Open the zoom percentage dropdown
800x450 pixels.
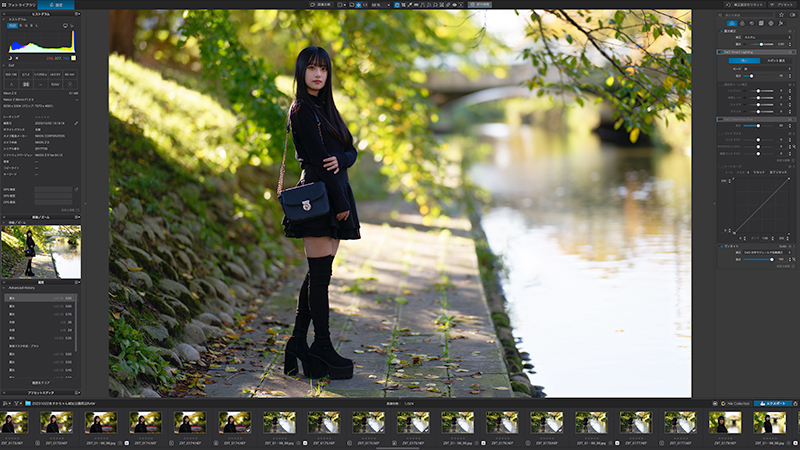[381, 5]
